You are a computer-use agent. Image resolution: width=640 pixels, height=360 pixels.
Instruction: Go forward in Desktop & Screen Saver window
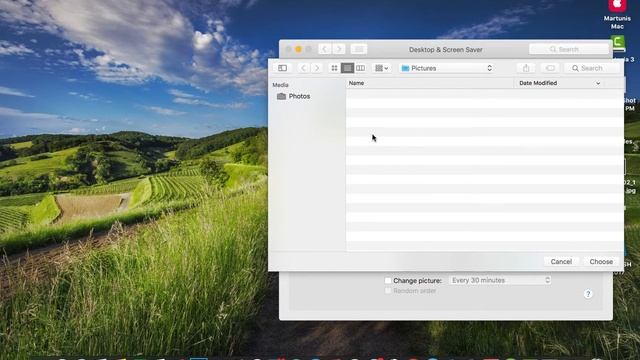[339, 49]
